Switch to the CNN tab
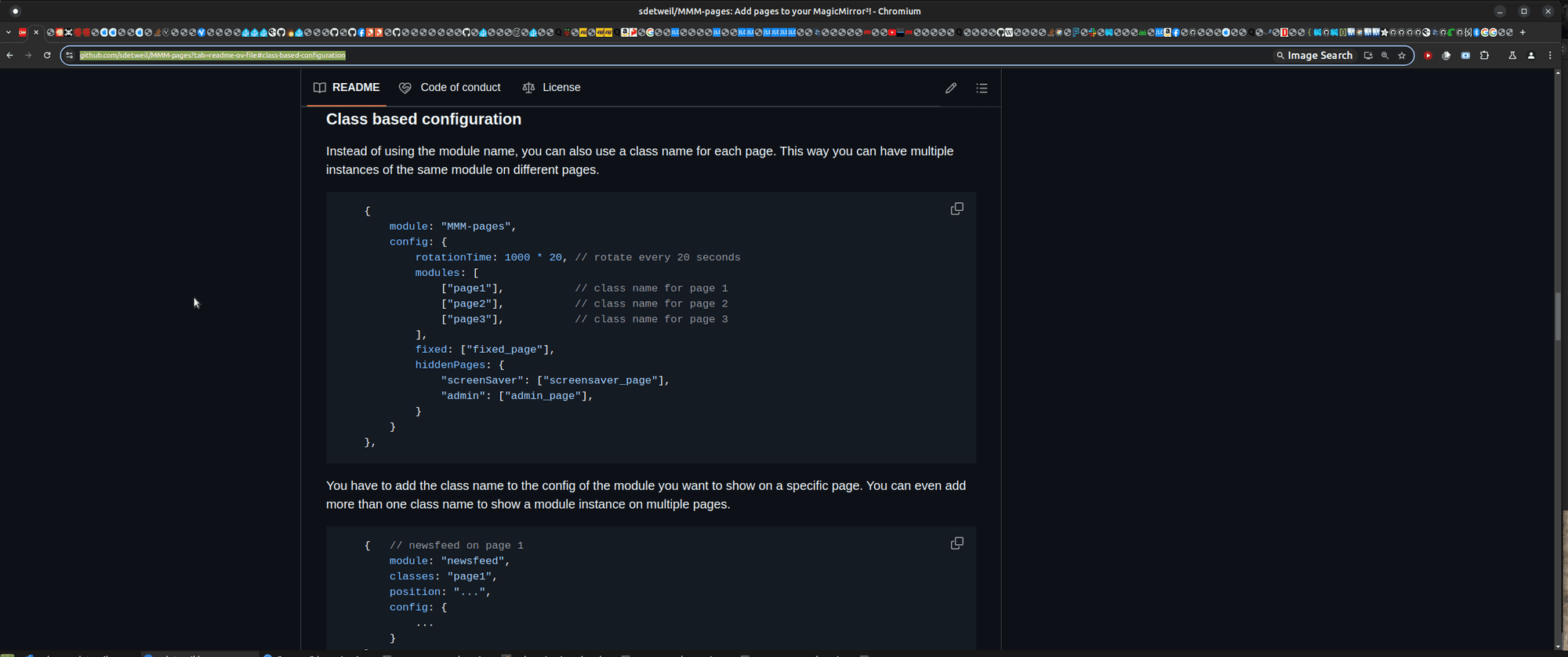 pos(22,32)
